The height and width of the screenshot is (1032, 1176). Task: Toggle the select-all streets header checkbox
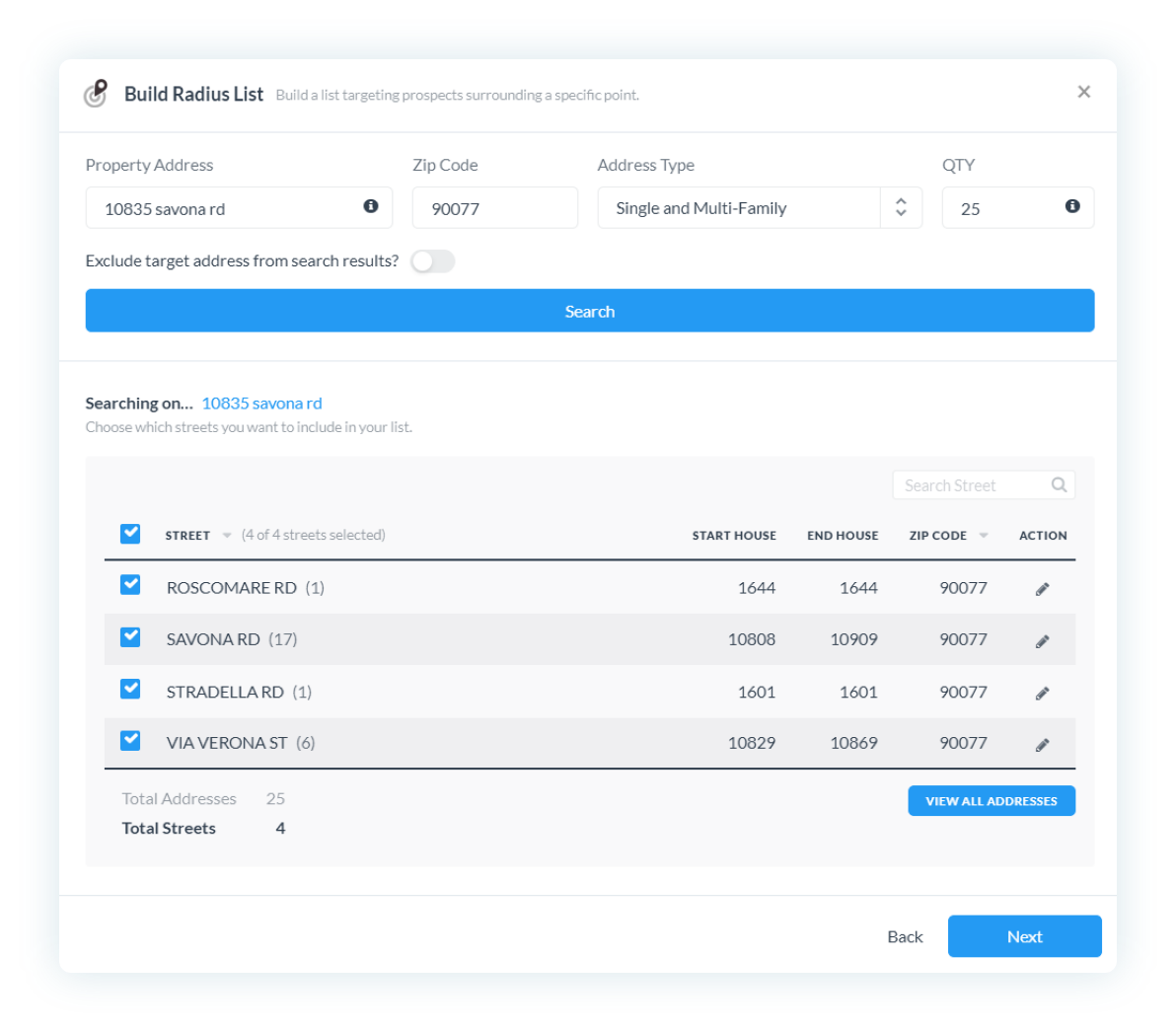tap(130, 534)
